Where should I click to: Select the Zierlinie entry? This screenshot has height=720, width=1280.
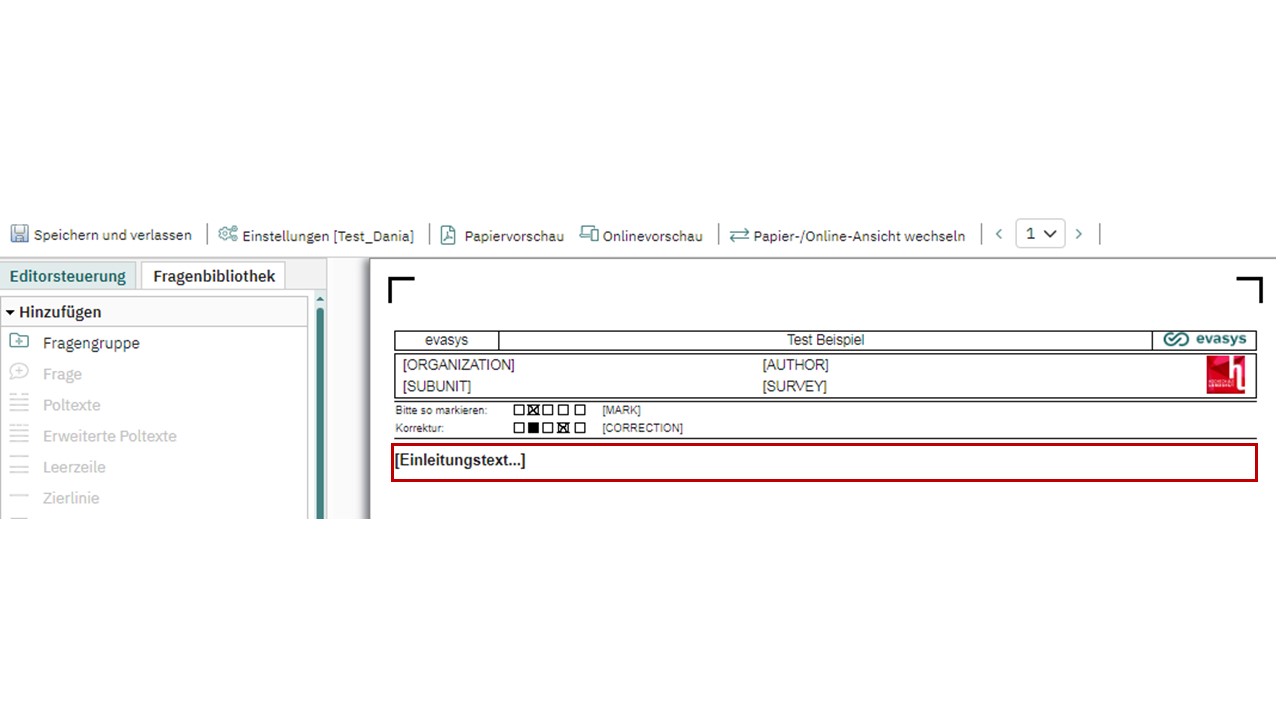tap(71, 498)
